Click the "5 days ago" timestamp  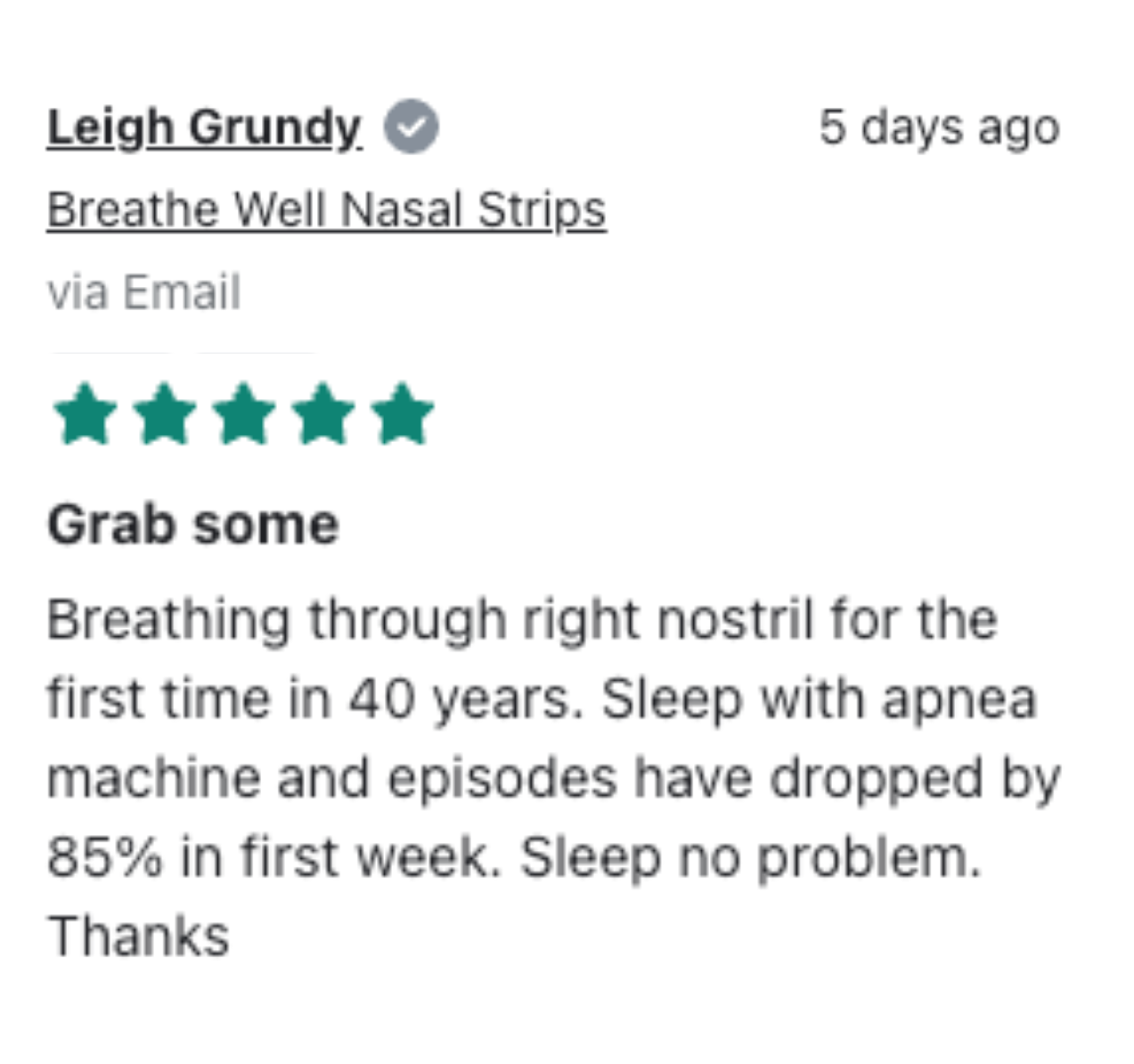(939, 127)
